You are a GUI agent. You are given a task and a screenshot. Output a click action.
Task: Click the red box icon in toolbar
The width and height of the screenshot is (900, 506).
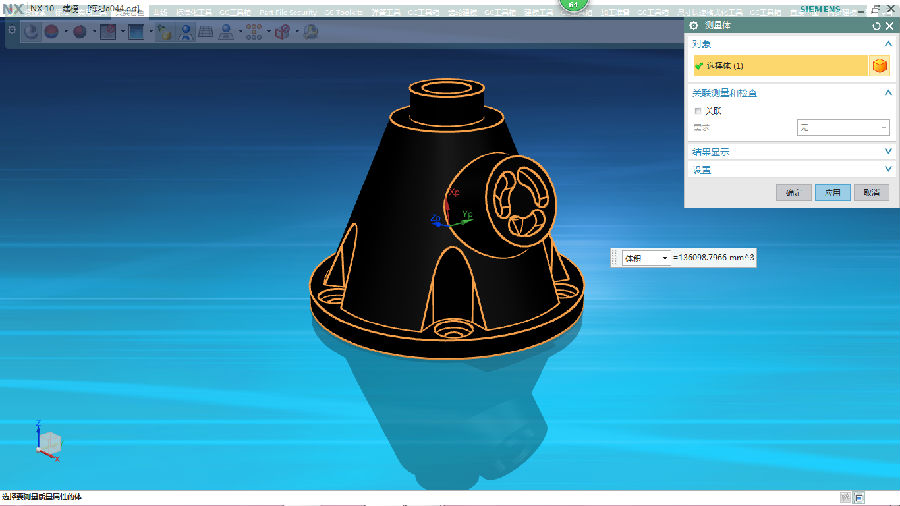tap(108, 32)
